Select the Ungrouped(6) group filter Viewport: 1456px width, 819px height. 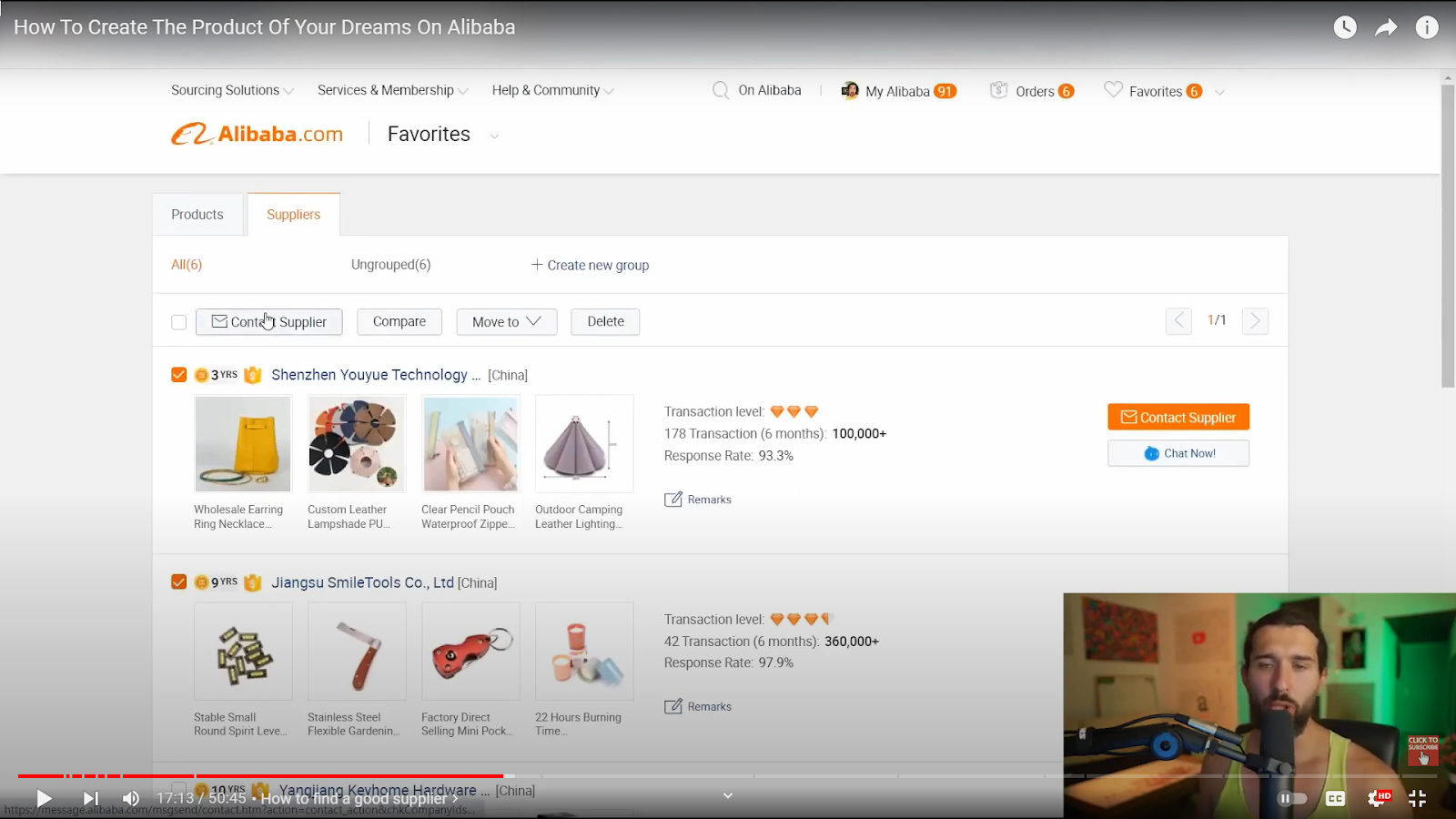point(391,265)
